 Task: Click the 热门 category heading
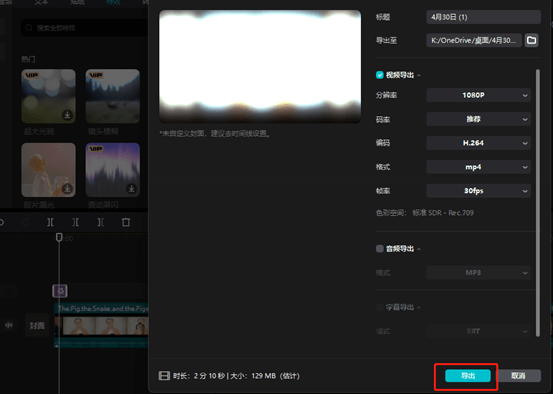28,59
